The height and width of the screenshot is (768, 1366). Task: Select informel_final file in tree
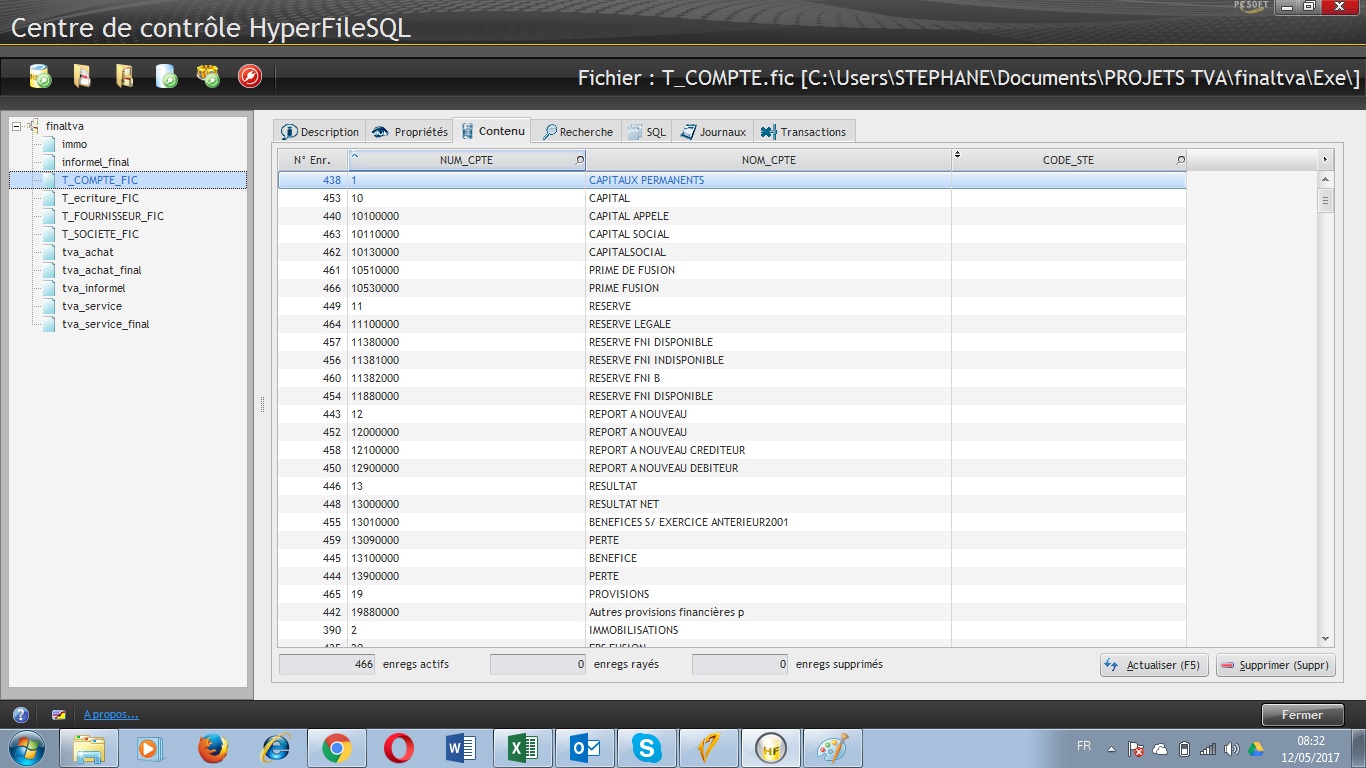(x=95, y=162)
